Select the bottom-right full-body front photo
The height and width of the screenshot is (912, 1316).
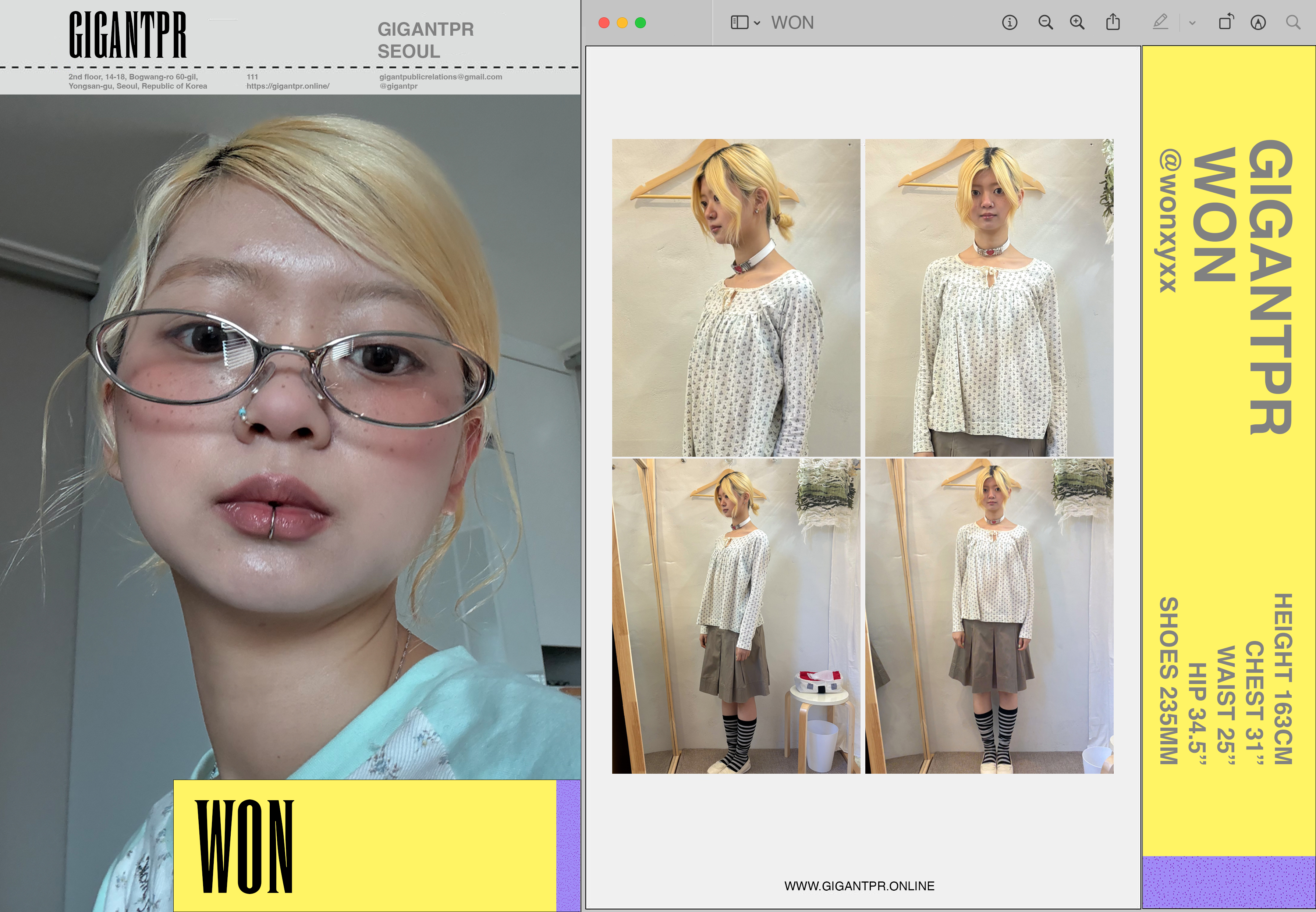[989, 616]
